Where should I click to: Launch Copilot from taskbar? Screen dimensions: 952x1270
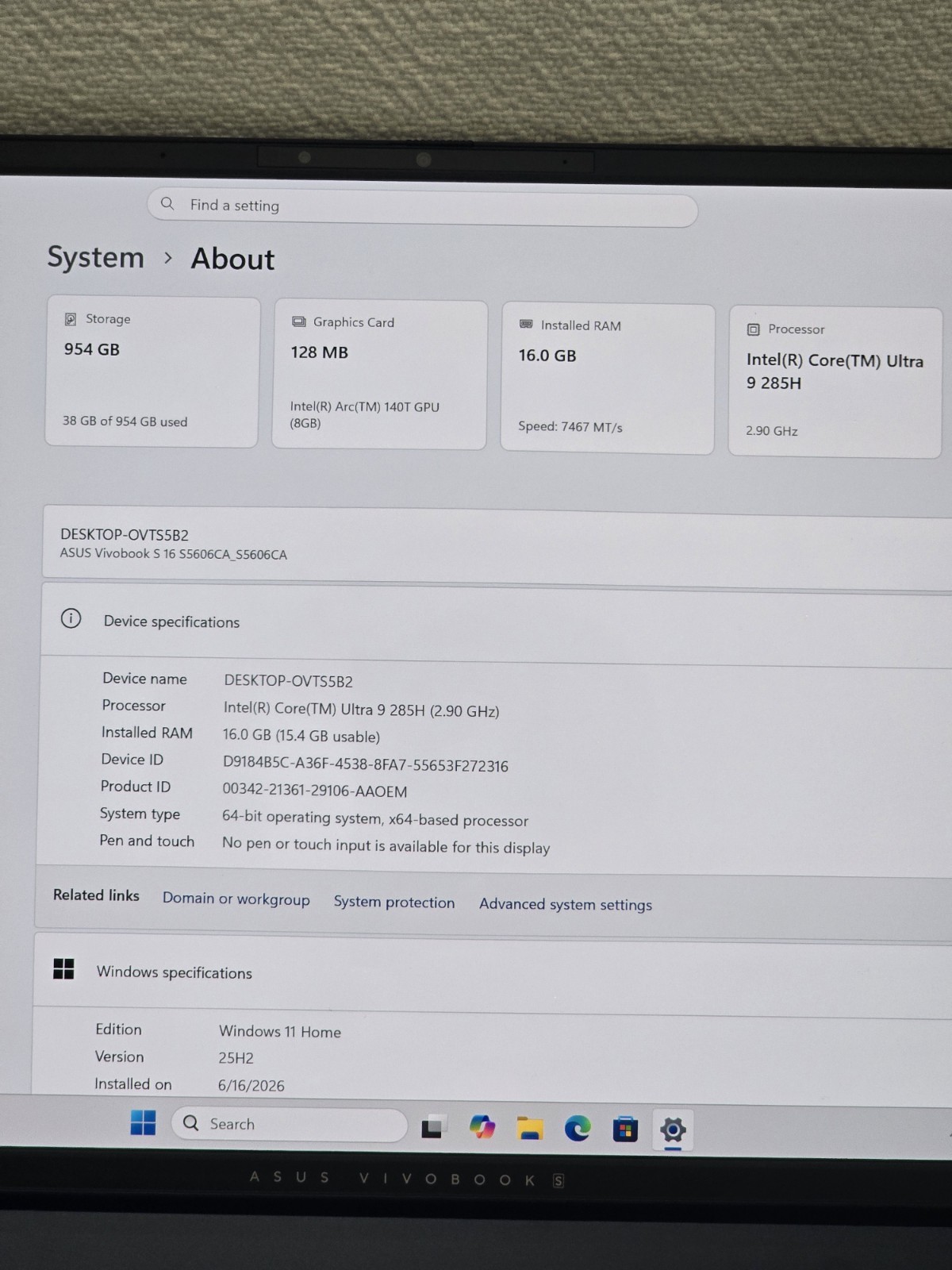pos(482,1127)
